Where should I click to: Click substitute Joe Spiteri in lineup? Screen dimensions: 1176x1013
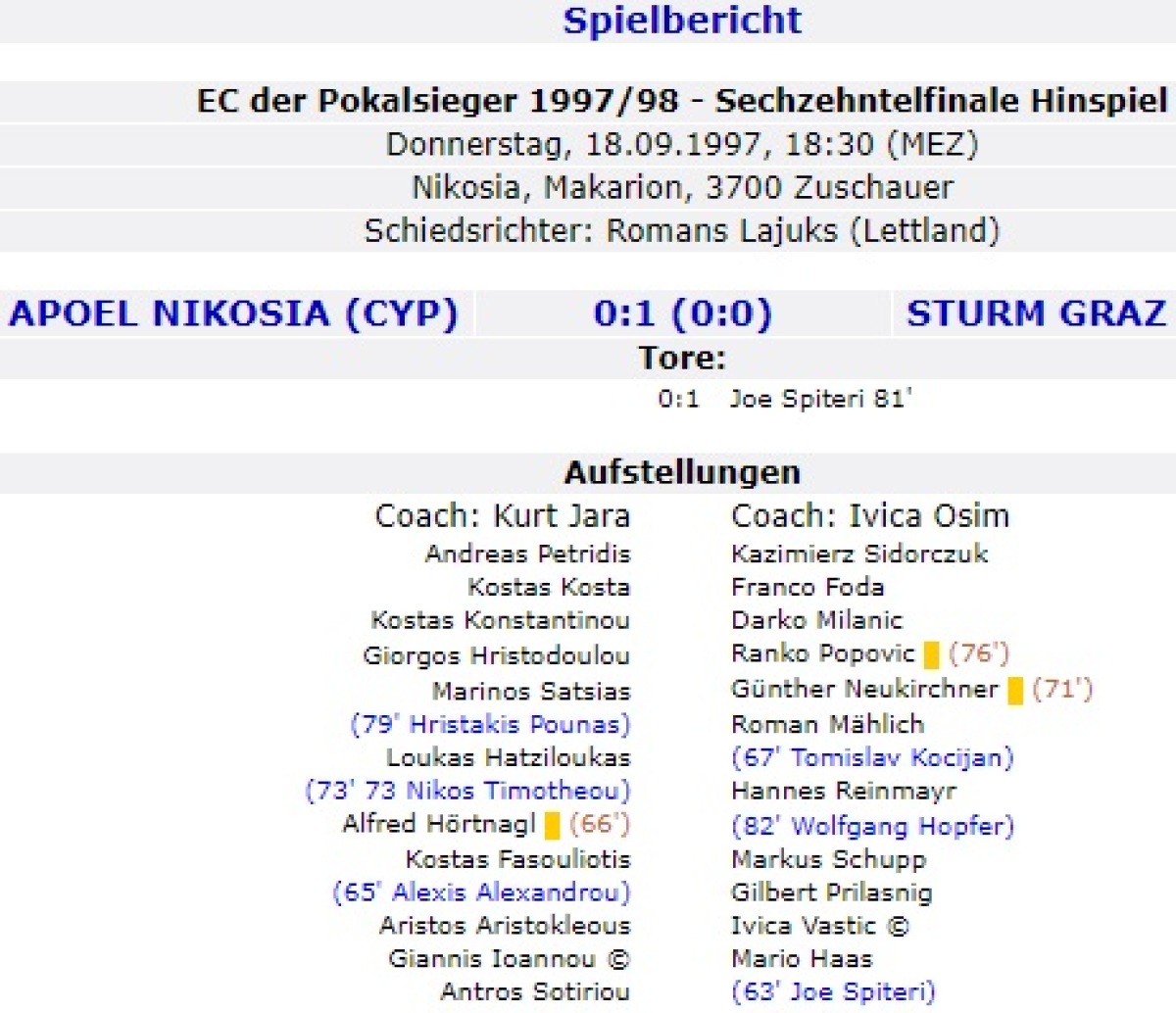click(833, 991)
